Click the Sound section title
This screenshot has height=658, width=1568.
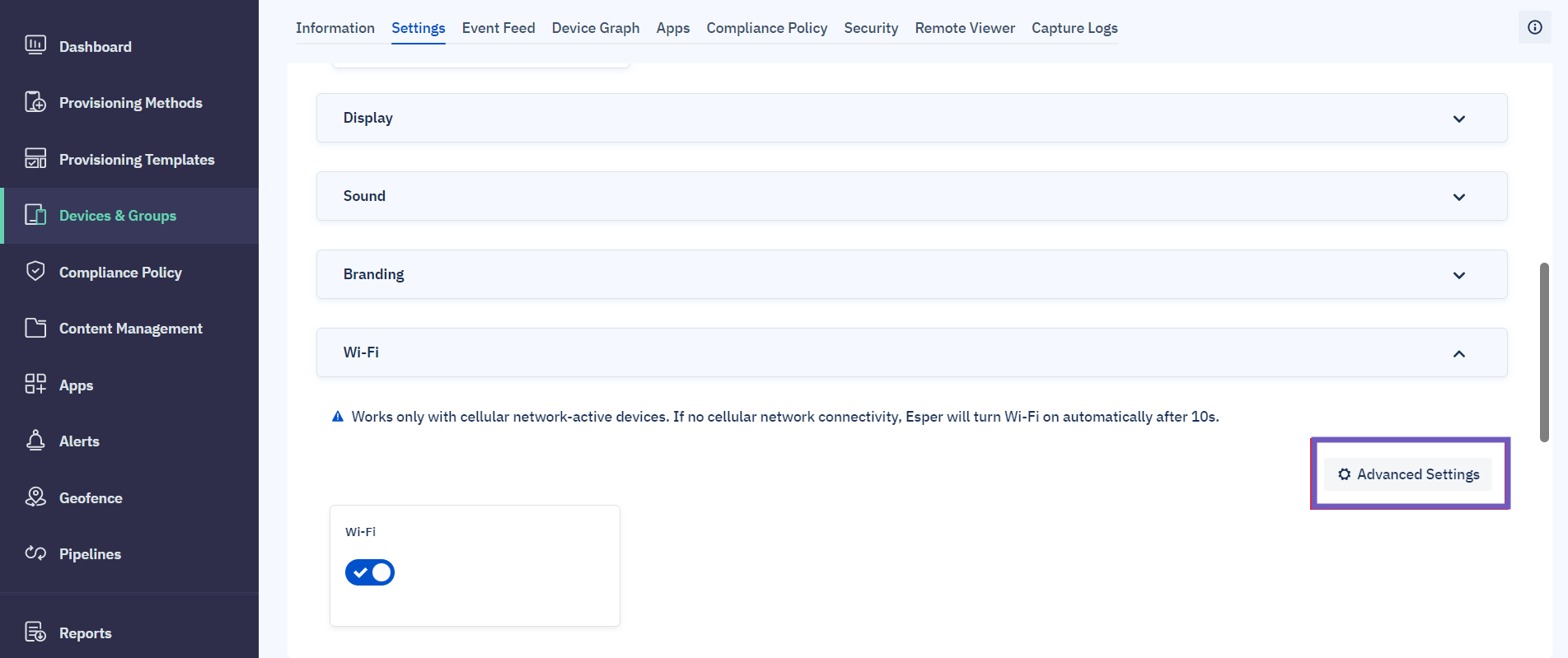pos(364,196)
